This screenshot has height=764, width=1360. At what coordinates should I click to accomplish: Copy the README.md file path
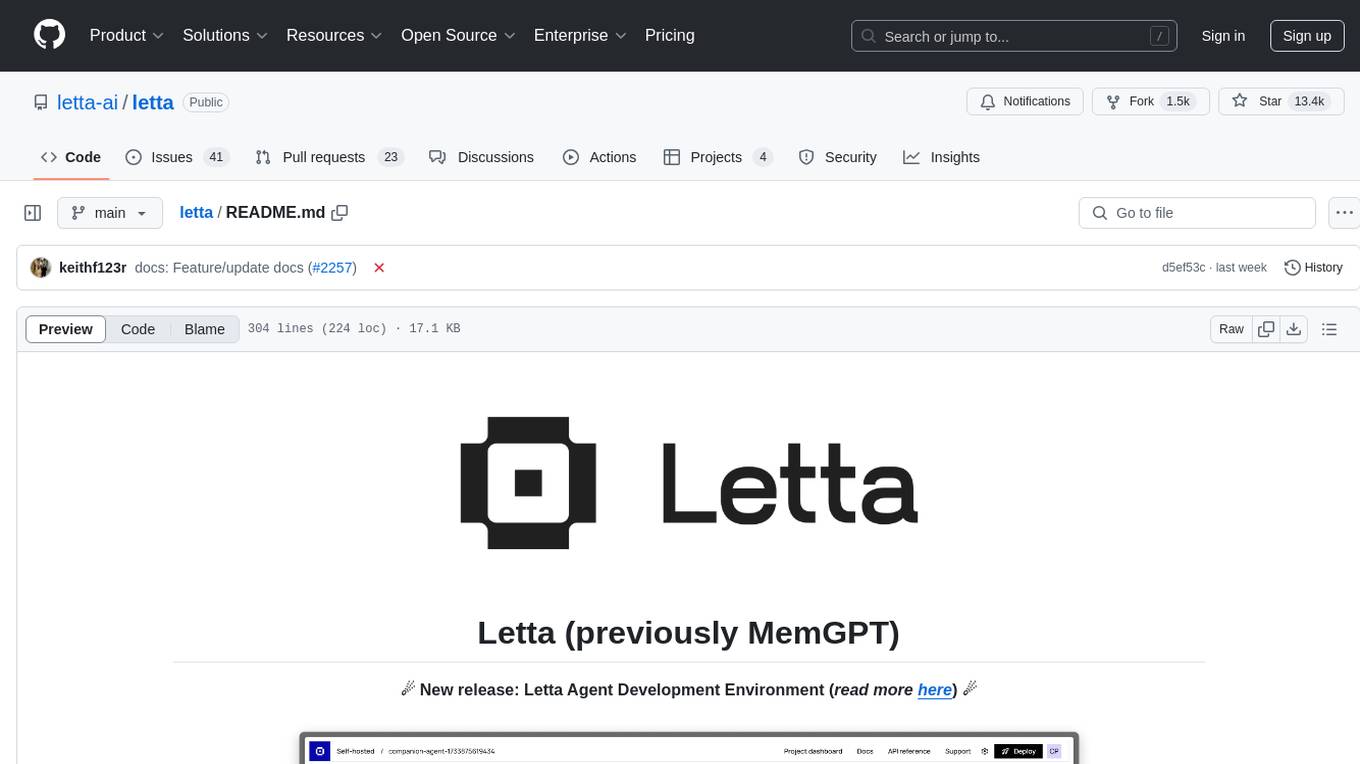(x=340, y=213)
